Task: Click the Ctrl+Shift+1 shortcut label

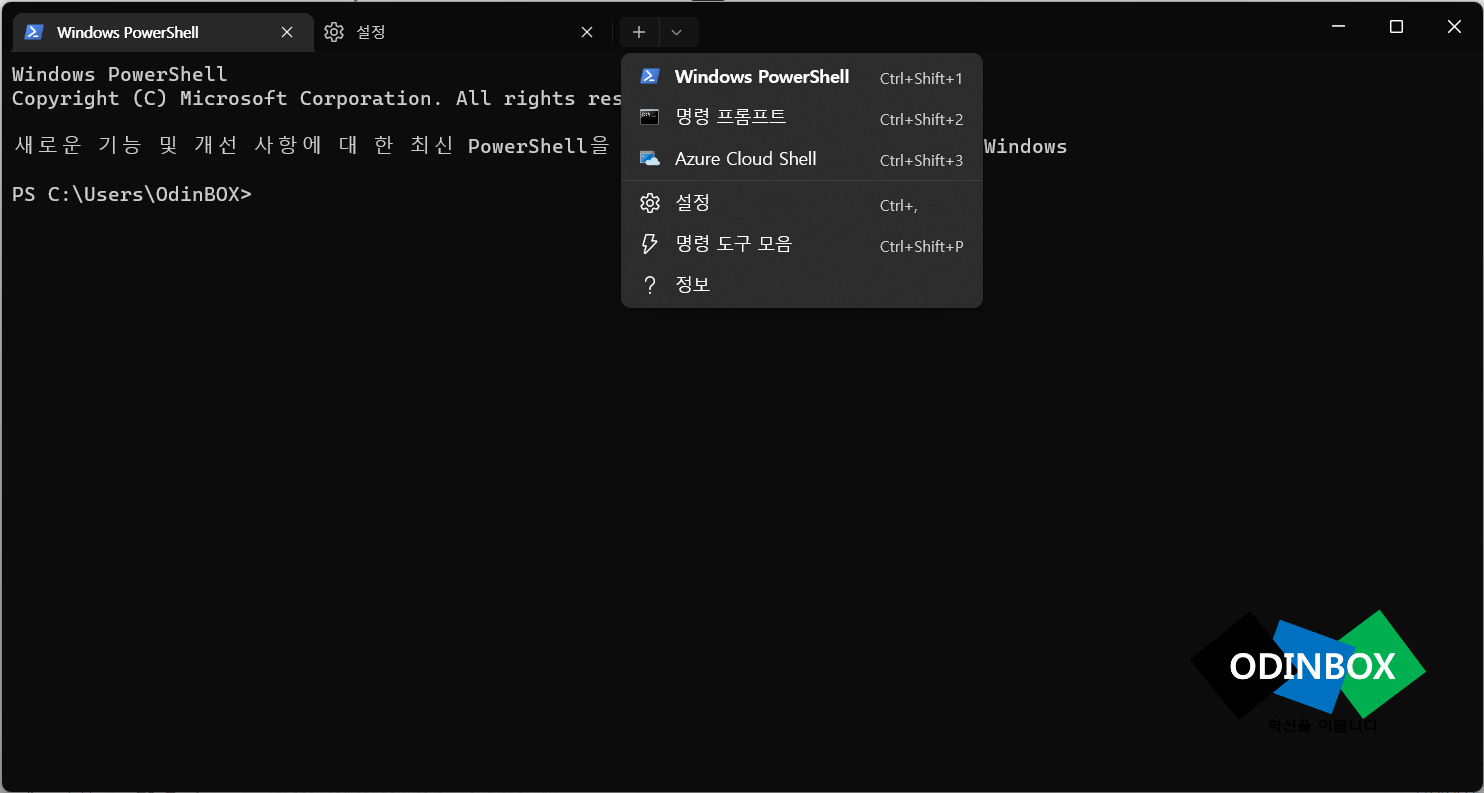Action: tap(921, 78)
